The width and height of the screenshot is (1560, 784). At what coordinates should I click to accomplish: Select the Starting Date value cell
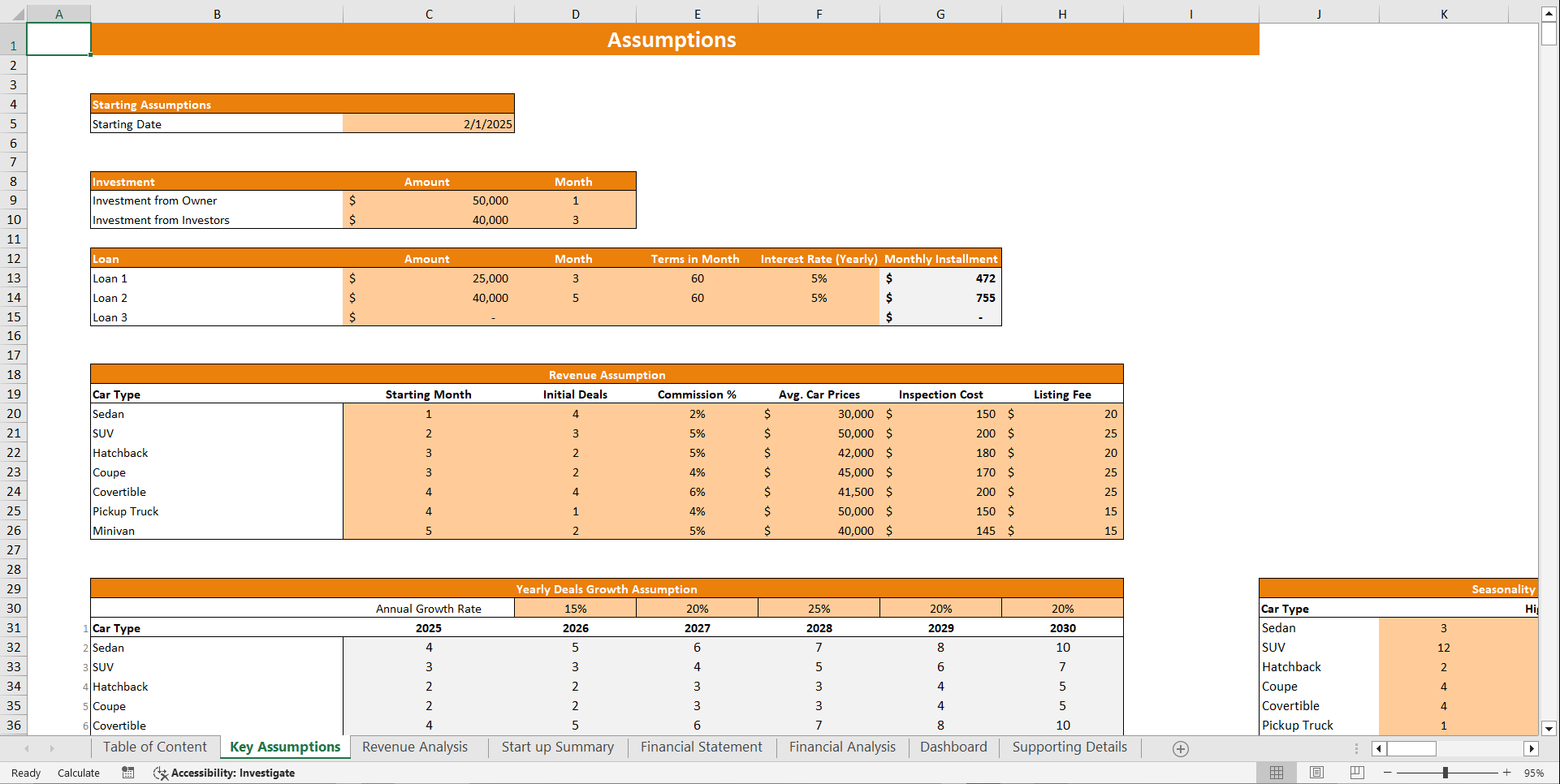[x=429, y=123]
